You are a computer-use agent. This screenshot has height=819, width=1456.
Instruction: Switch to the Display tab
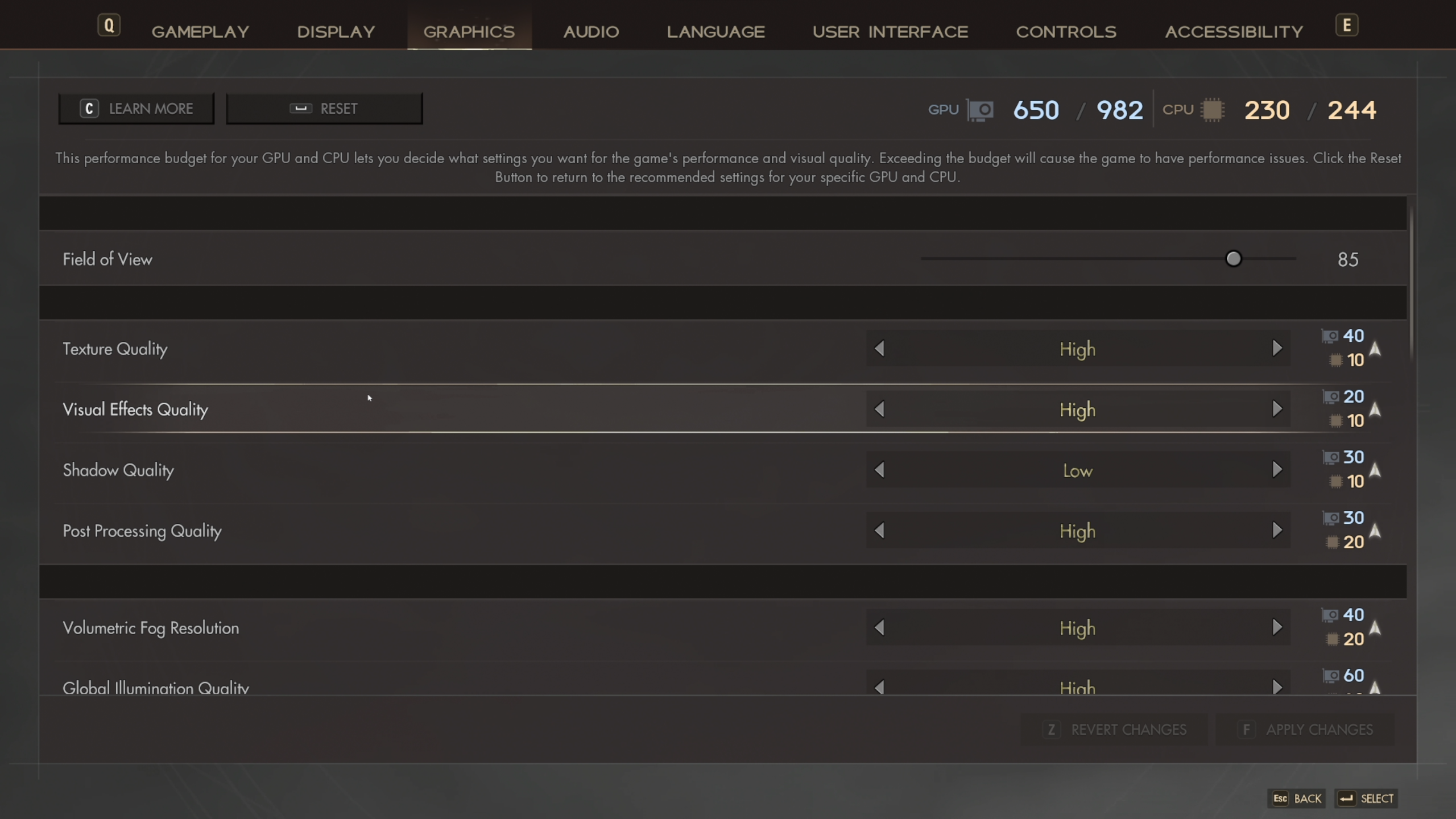336,32
